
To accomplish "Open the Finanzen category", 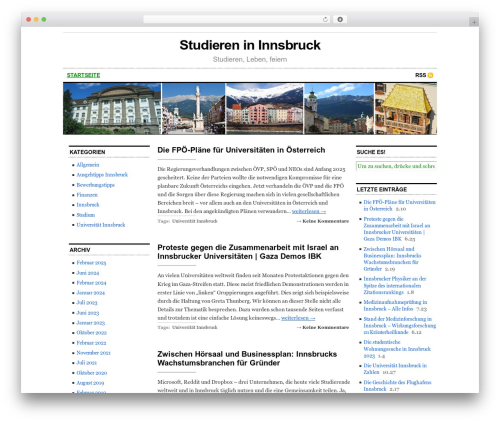I will click(x=87, y=195).
